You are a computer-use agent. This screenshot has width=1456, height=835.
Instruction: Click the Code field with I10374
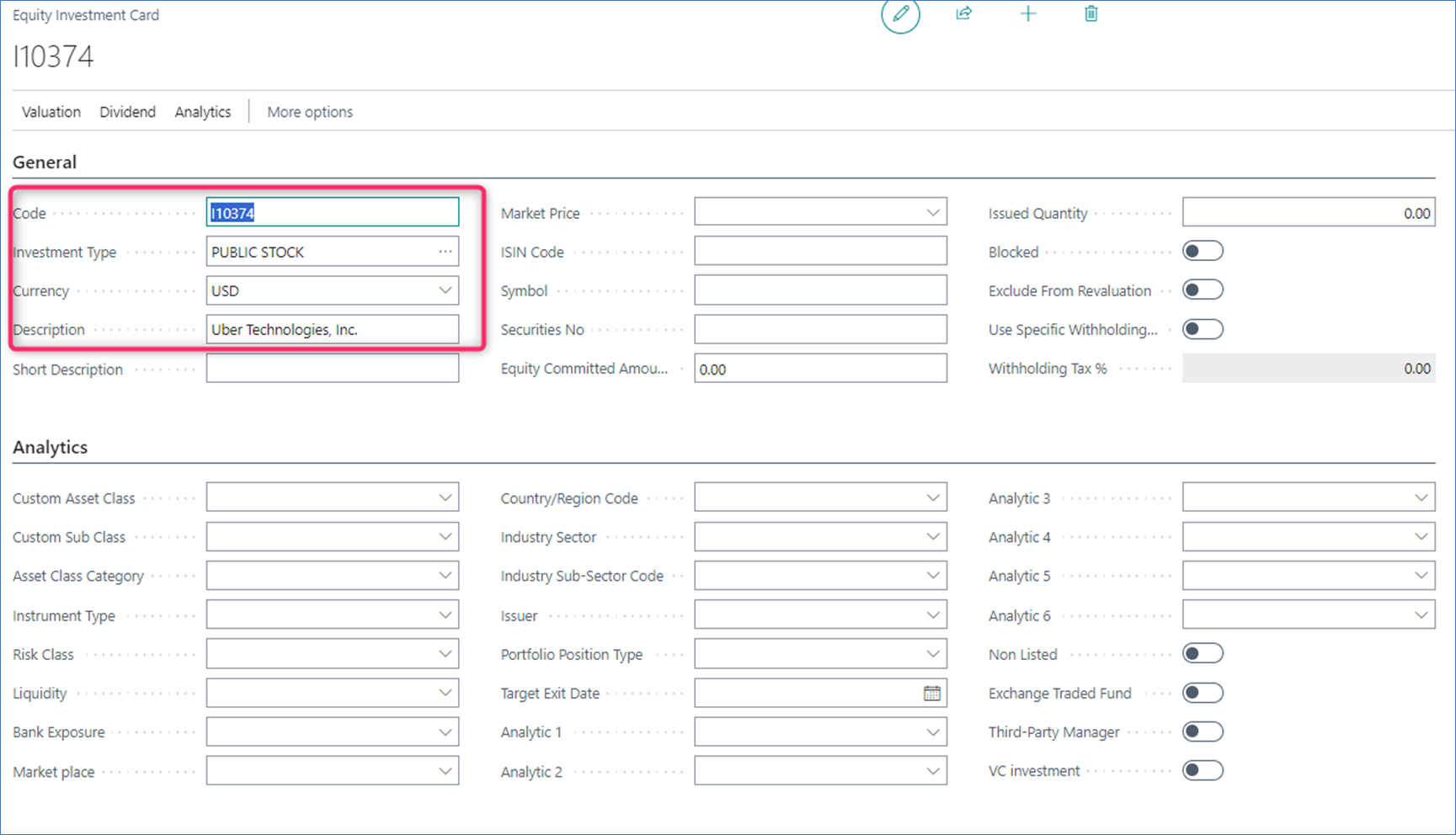333,212
